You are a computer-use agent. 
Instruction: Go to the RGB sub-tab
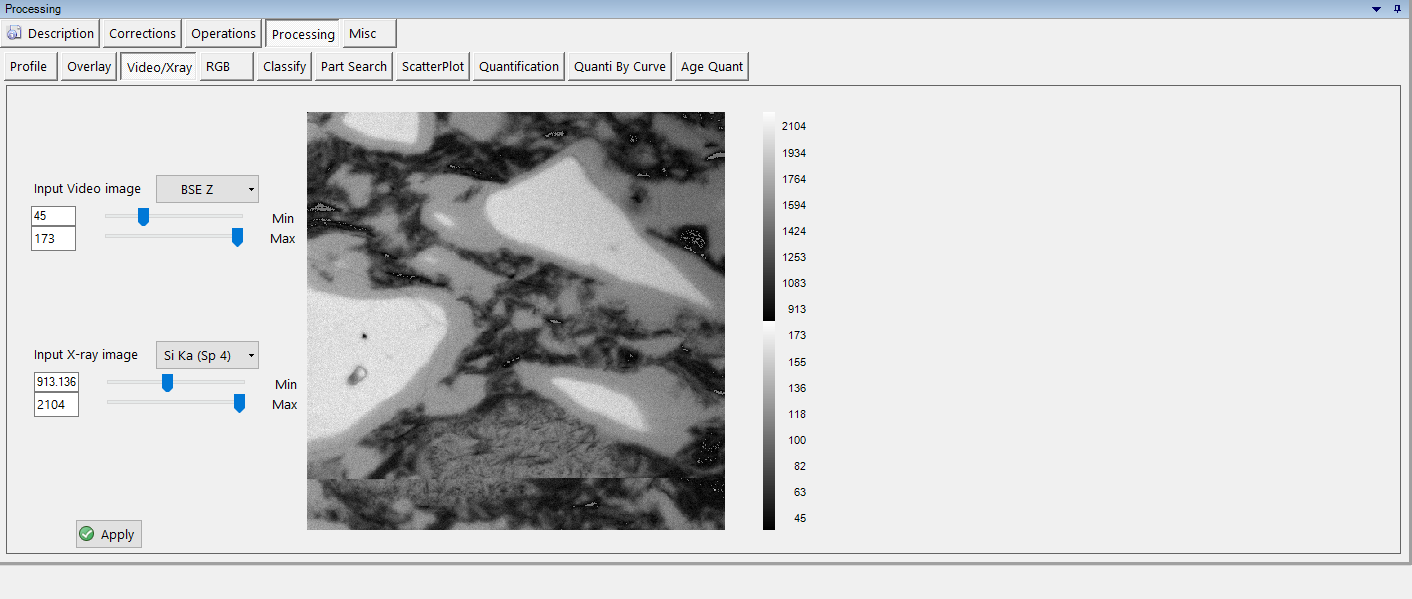(218, 67)
